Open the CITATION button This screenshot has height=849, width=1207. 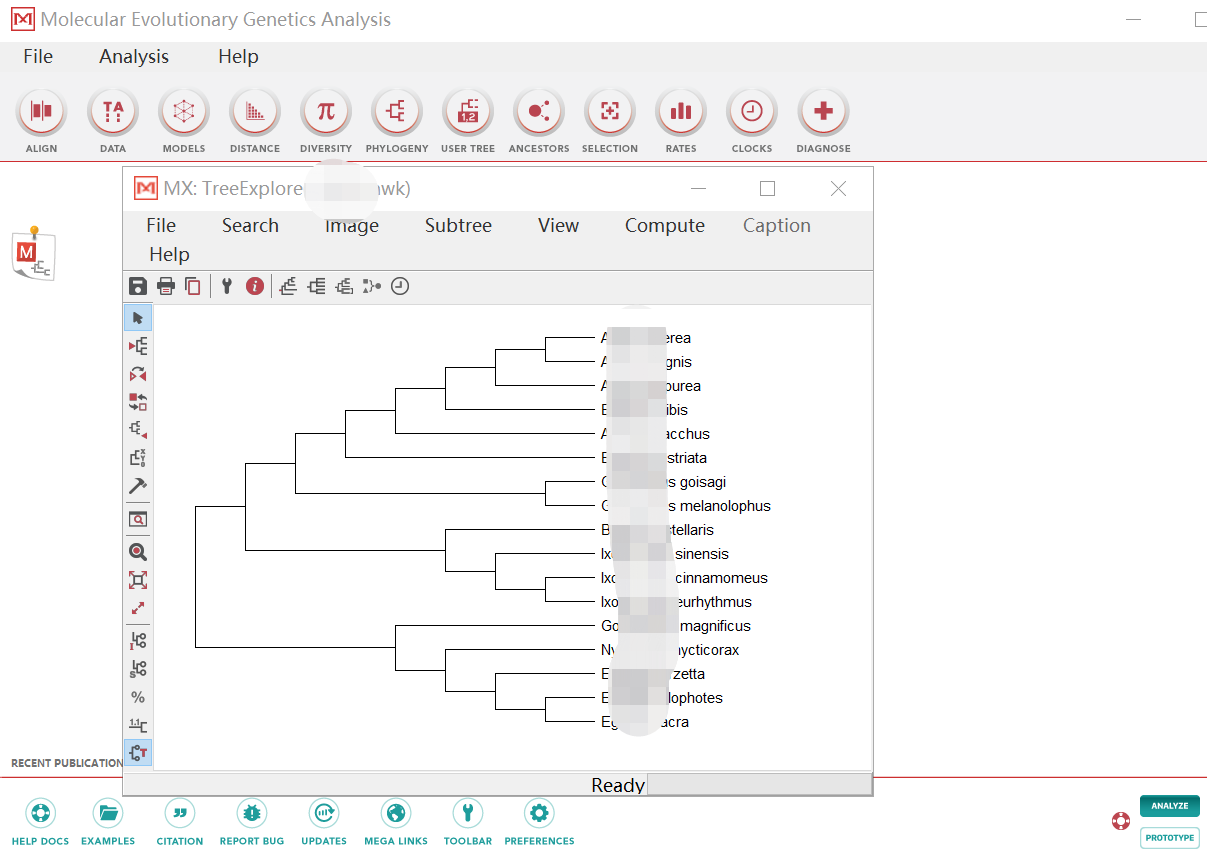[180, 822]
